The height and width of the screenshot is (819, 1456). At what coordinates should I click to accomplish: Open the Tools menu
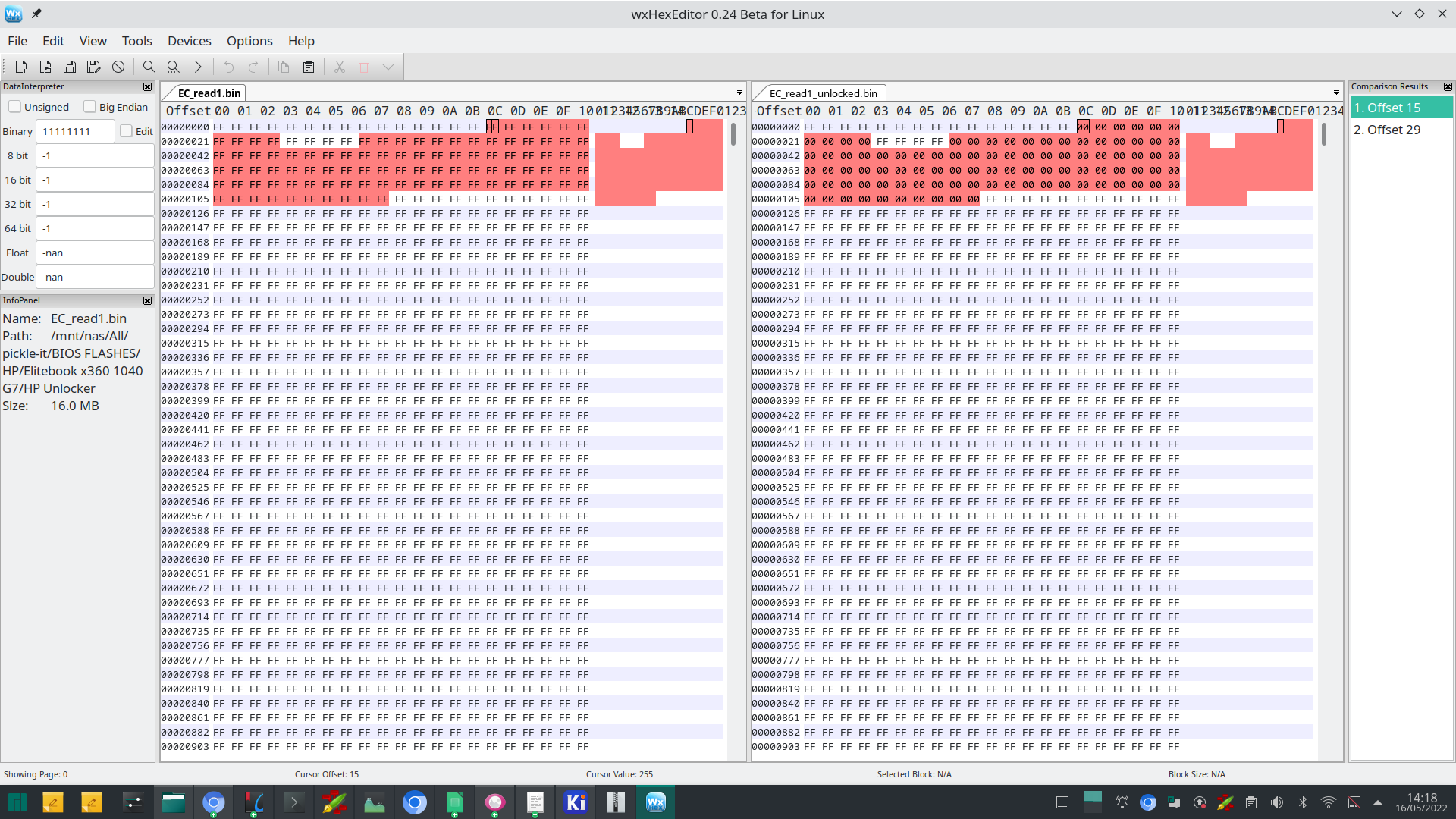(136, 41)
